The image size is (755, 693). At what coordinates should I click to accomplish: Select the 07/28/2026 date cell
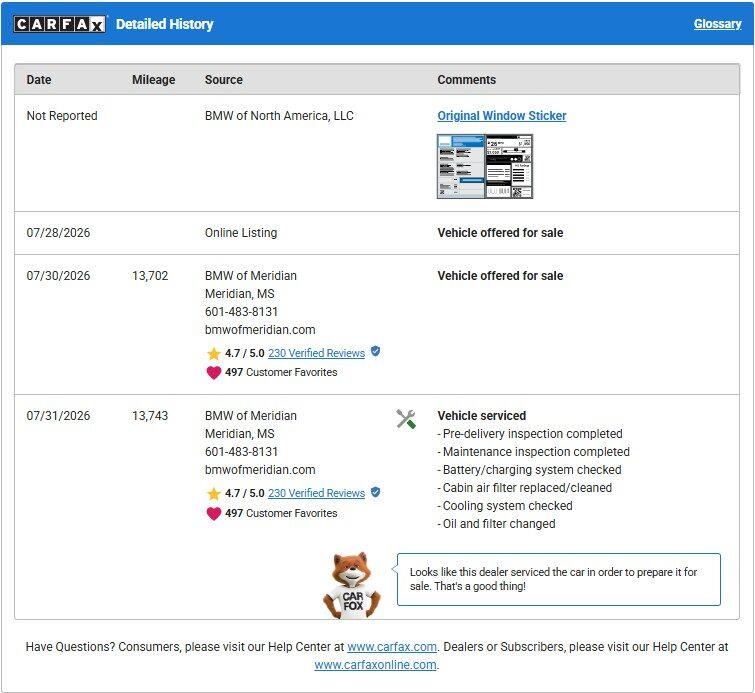click(x=58, y=233)
